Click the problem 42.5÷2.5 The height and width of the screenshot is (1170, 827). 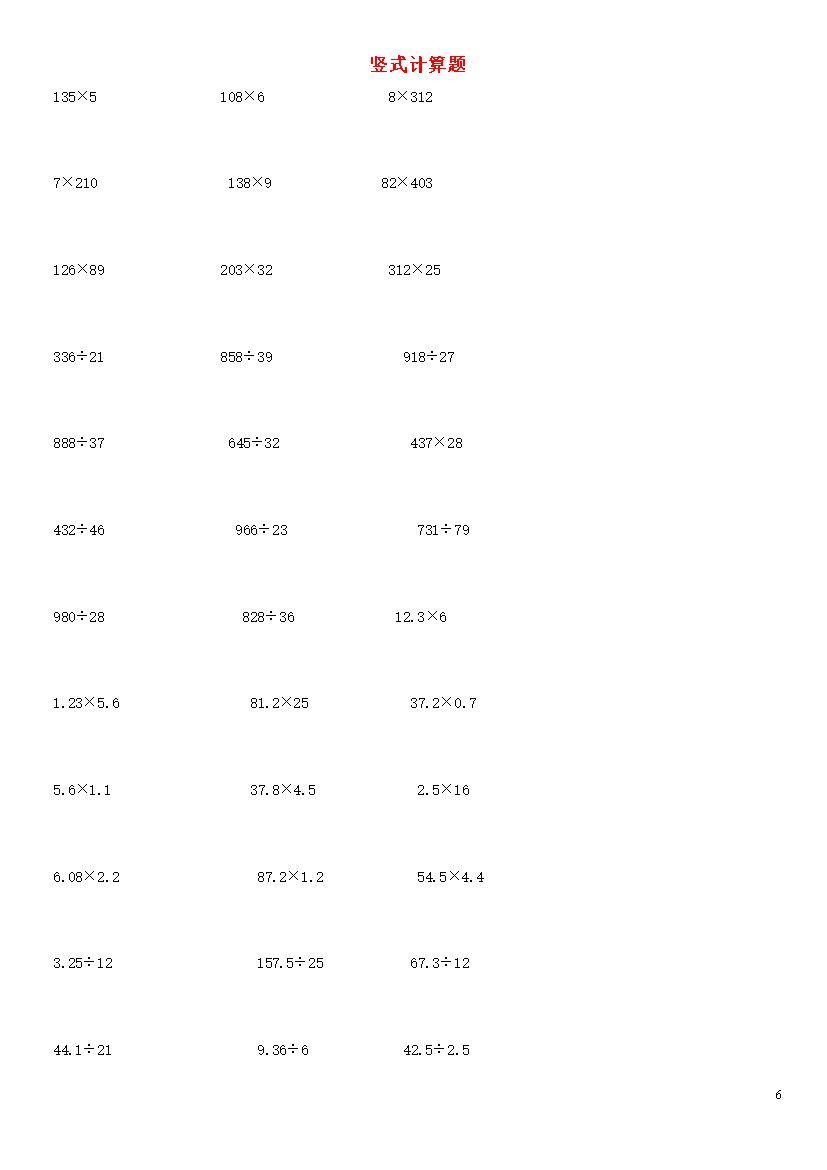point(437,1051)
